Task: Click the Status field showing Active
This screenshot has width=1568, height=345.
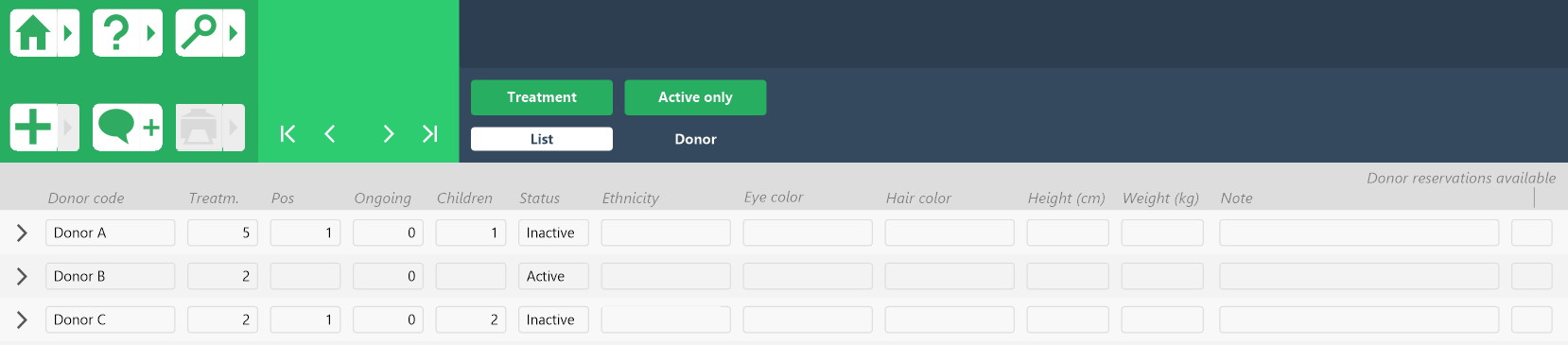Action: (553, 276)
